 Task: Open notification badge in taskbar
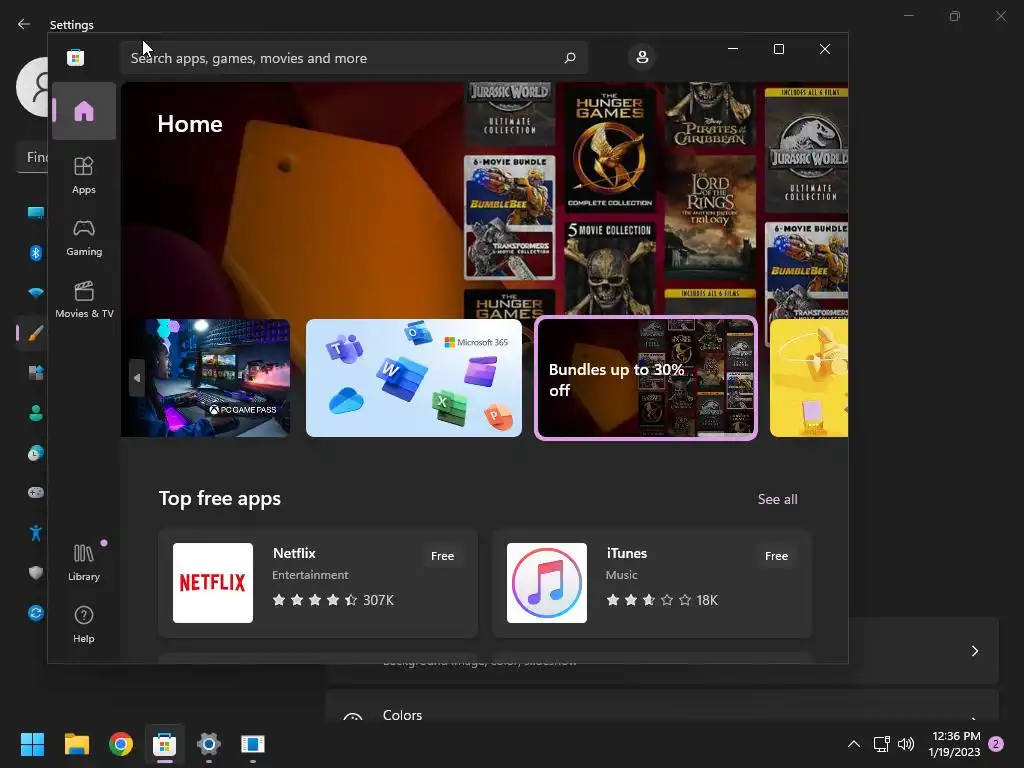(x=996, y=744)
